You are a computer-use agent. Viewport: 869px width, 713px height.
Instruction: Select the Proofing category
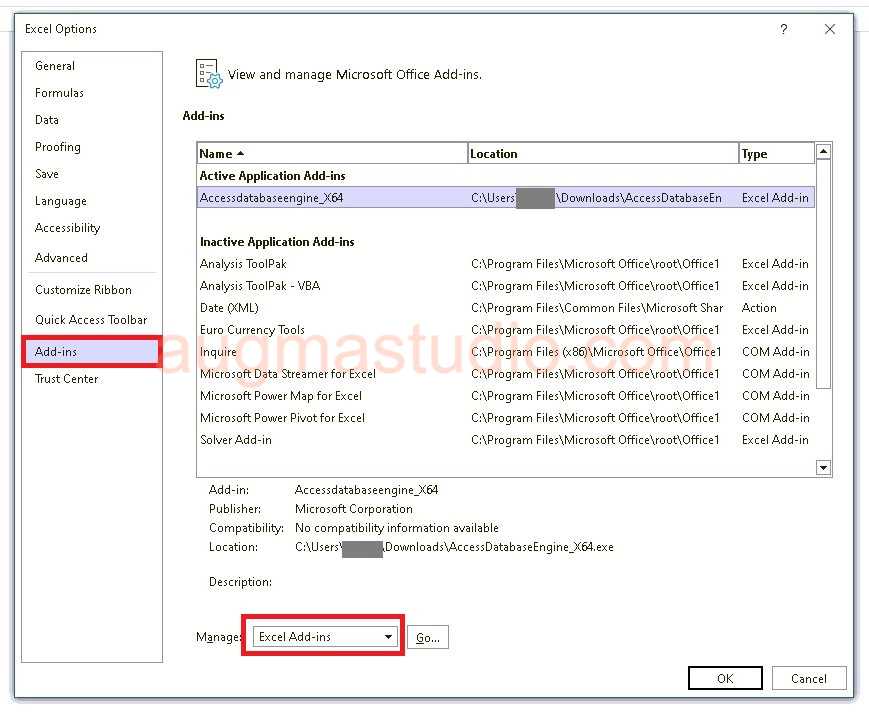point(58,147)
